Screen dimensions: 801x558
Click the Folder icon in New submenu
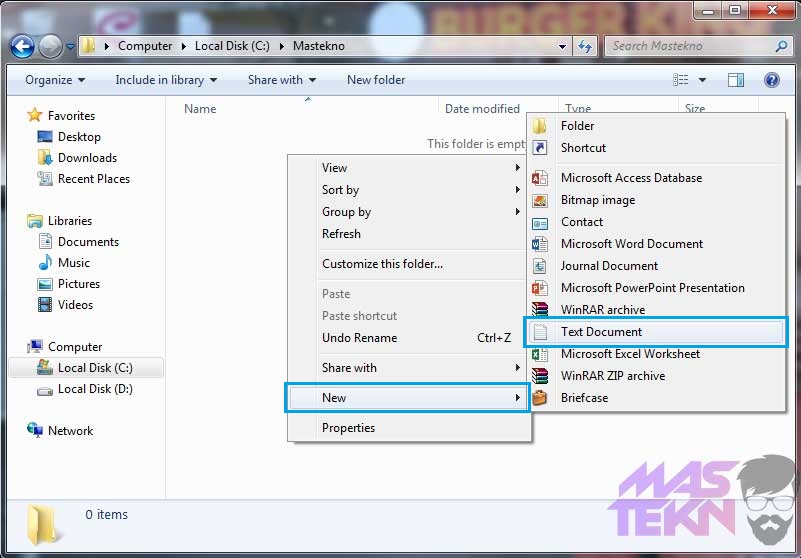click(539, 126)
